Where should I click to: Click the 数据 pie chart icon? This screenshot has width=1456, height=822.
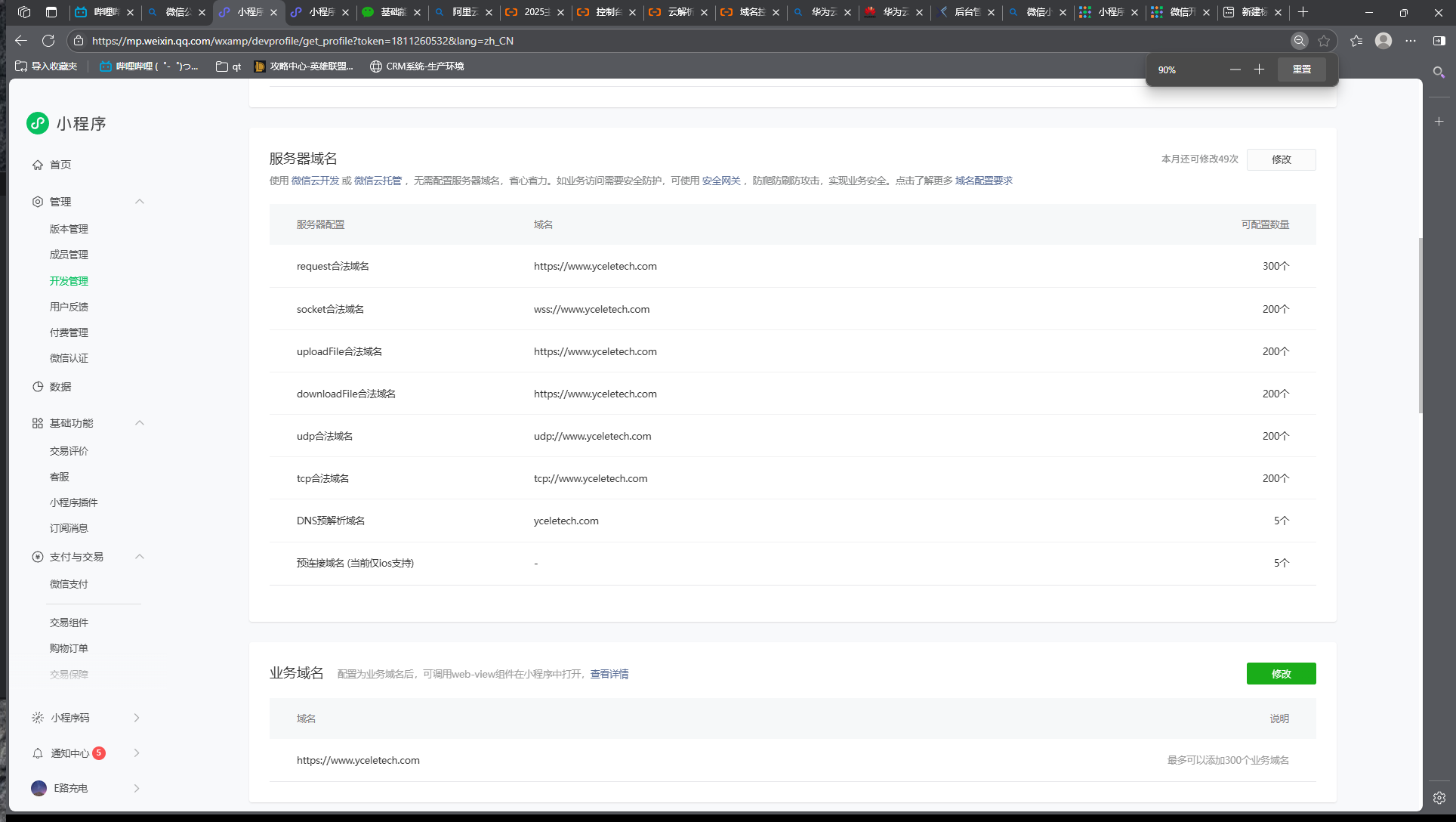coord(38,387)
